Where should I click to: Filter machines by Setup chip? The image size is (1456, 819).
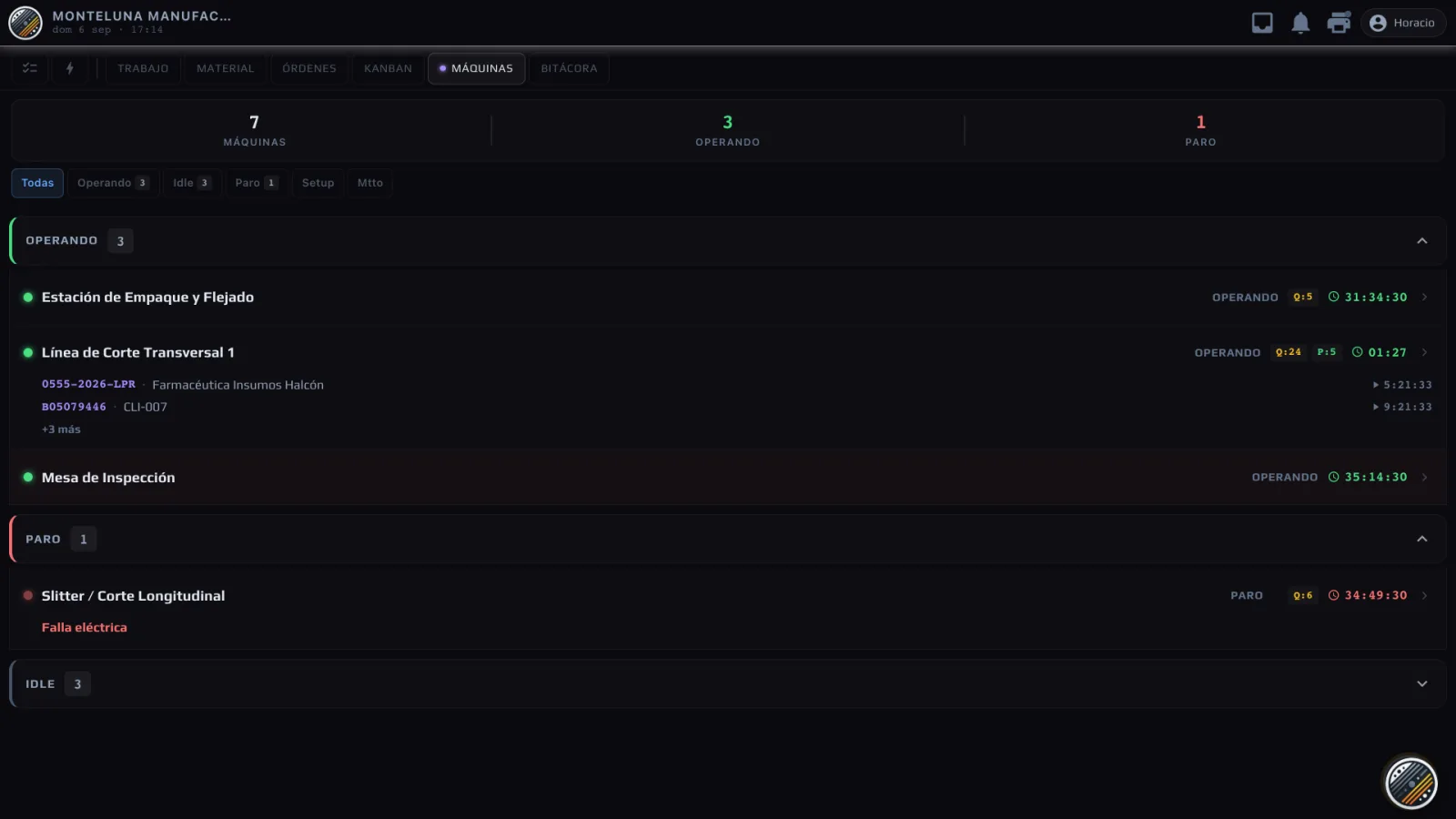[x=318, y=183]
